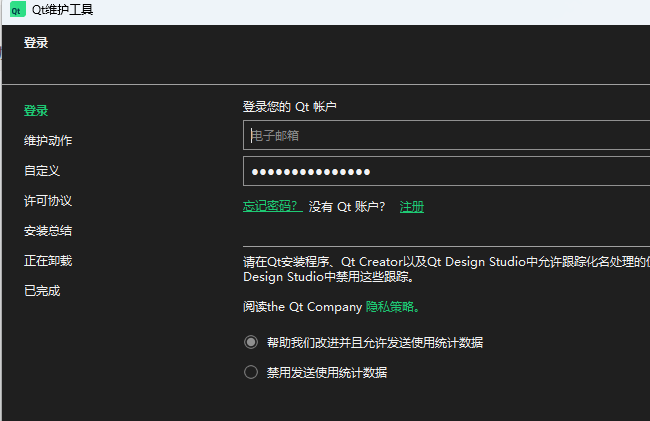Select the 维护动作 step in sidebar
650x421 pixels.
click(48, 140)
